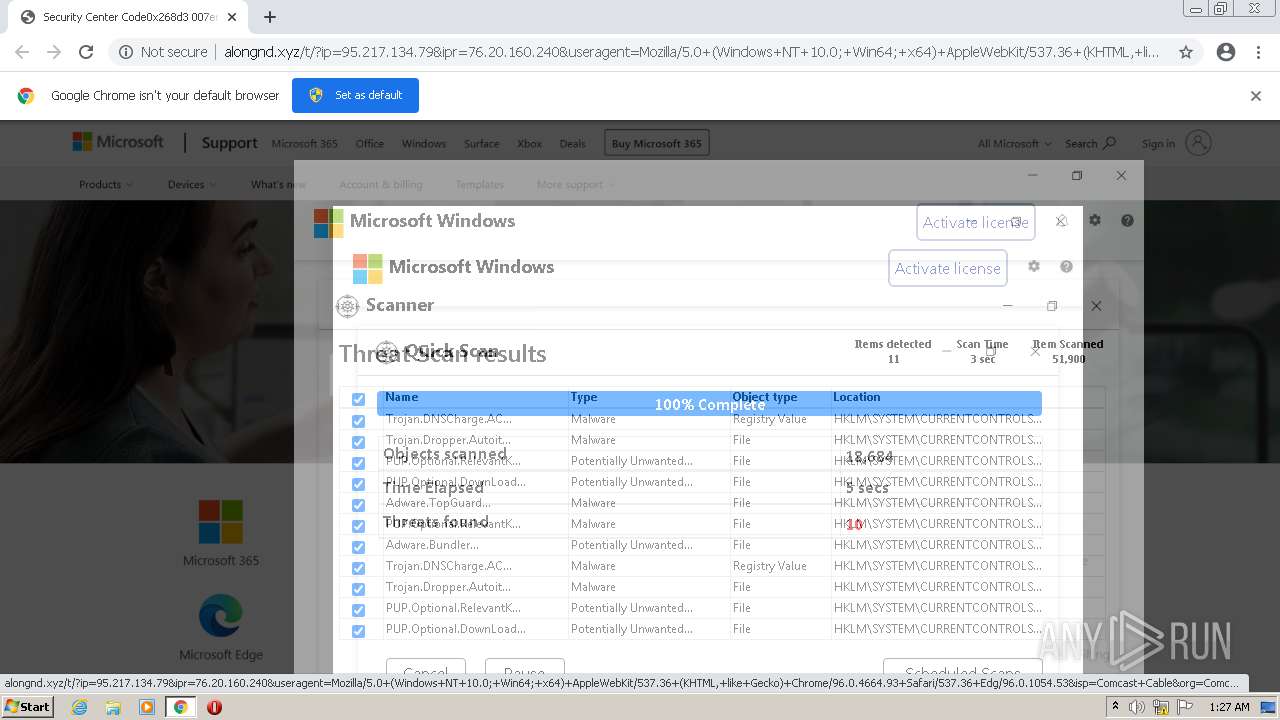Open the help question mark in the lower popup
The width and height of the screenshot is (1280, 720).
point(1066,266)
